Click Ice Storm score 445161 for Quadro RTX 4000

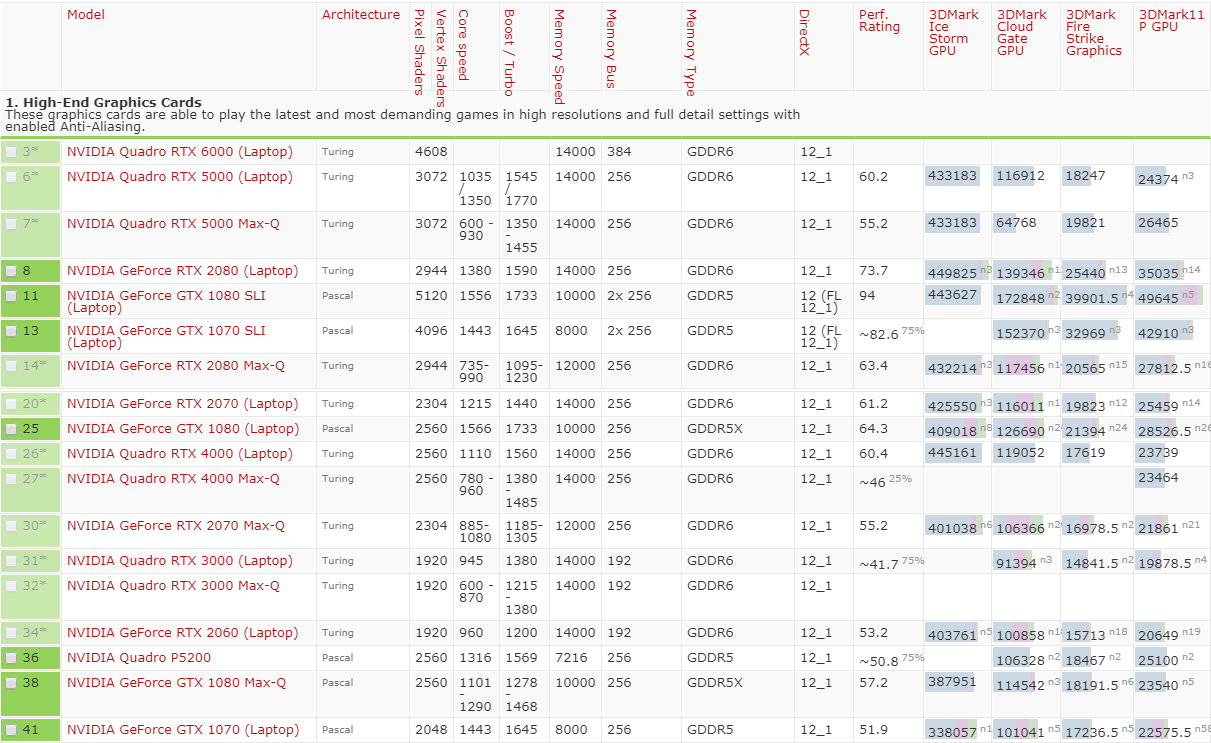[952, 454]
